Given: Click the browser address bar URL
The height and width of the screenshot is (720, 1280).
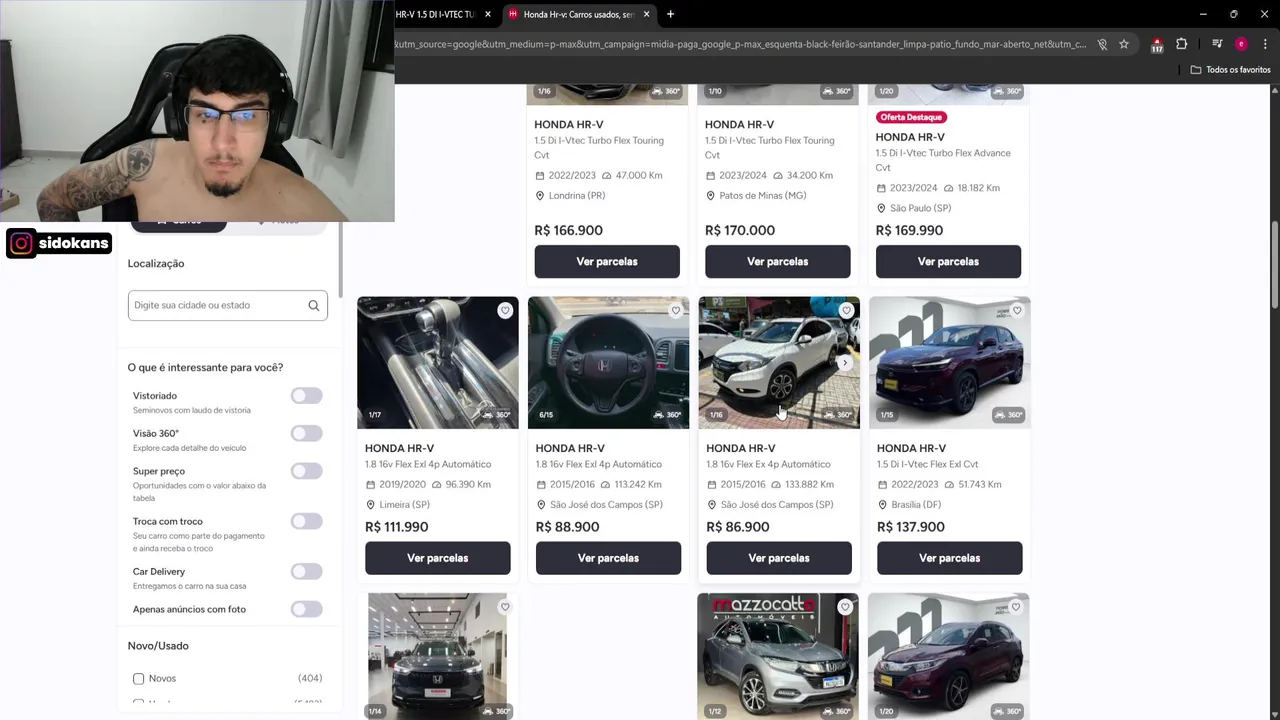Looking at the screenshot, I should tap(740, 44).
